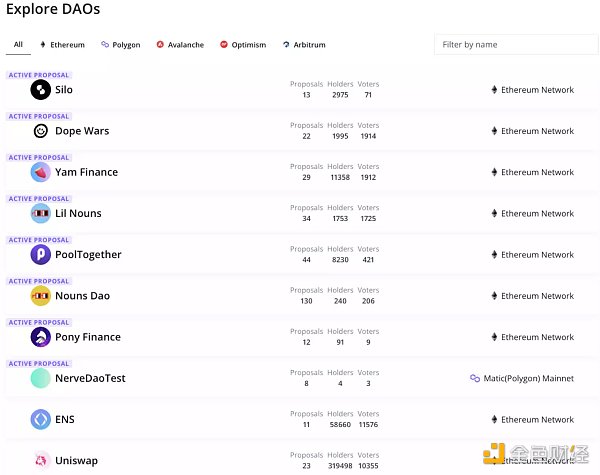Open the Pony Finance logo icon
The width and height of the screenshot is (600, 475).
pyautogui.click(x=41, y=337)
